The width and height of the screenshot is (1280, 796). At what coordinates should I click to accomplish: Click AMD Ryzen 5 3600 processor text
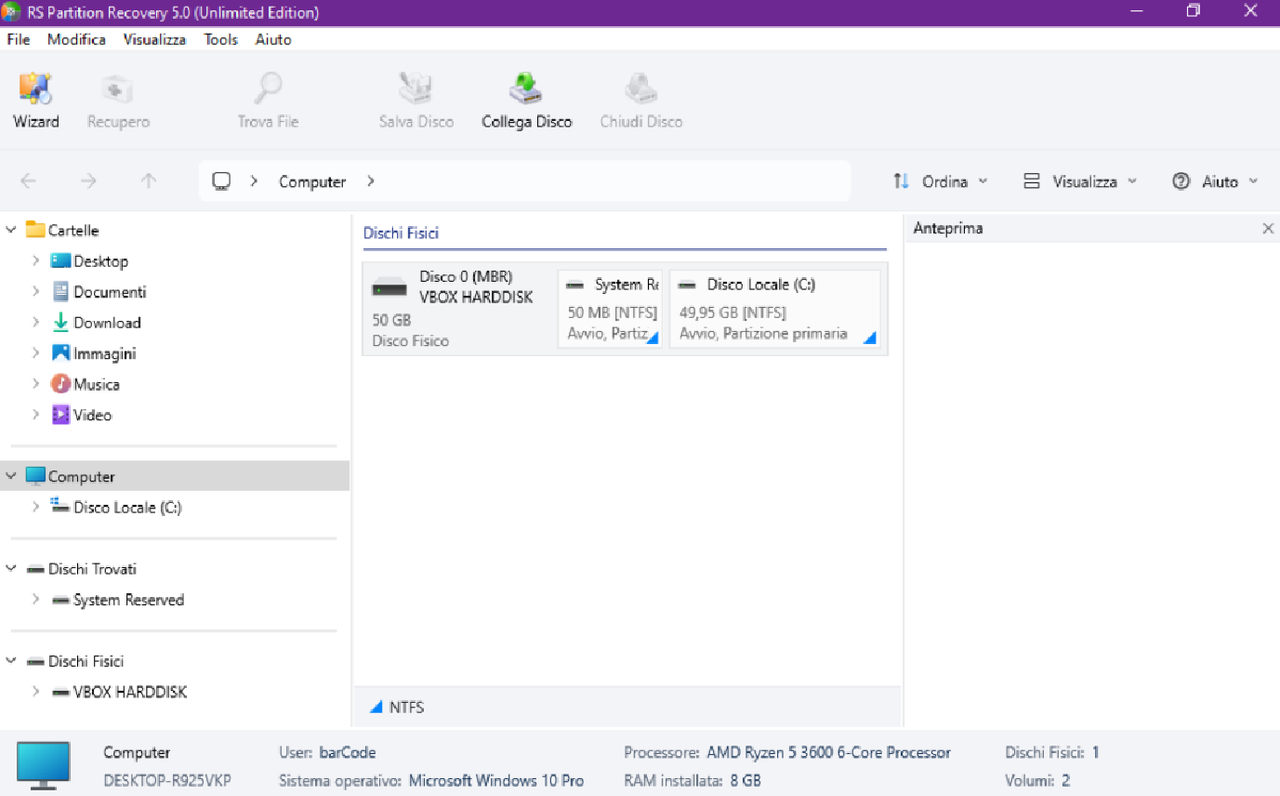pyautogui.click(x=828, y=752)
